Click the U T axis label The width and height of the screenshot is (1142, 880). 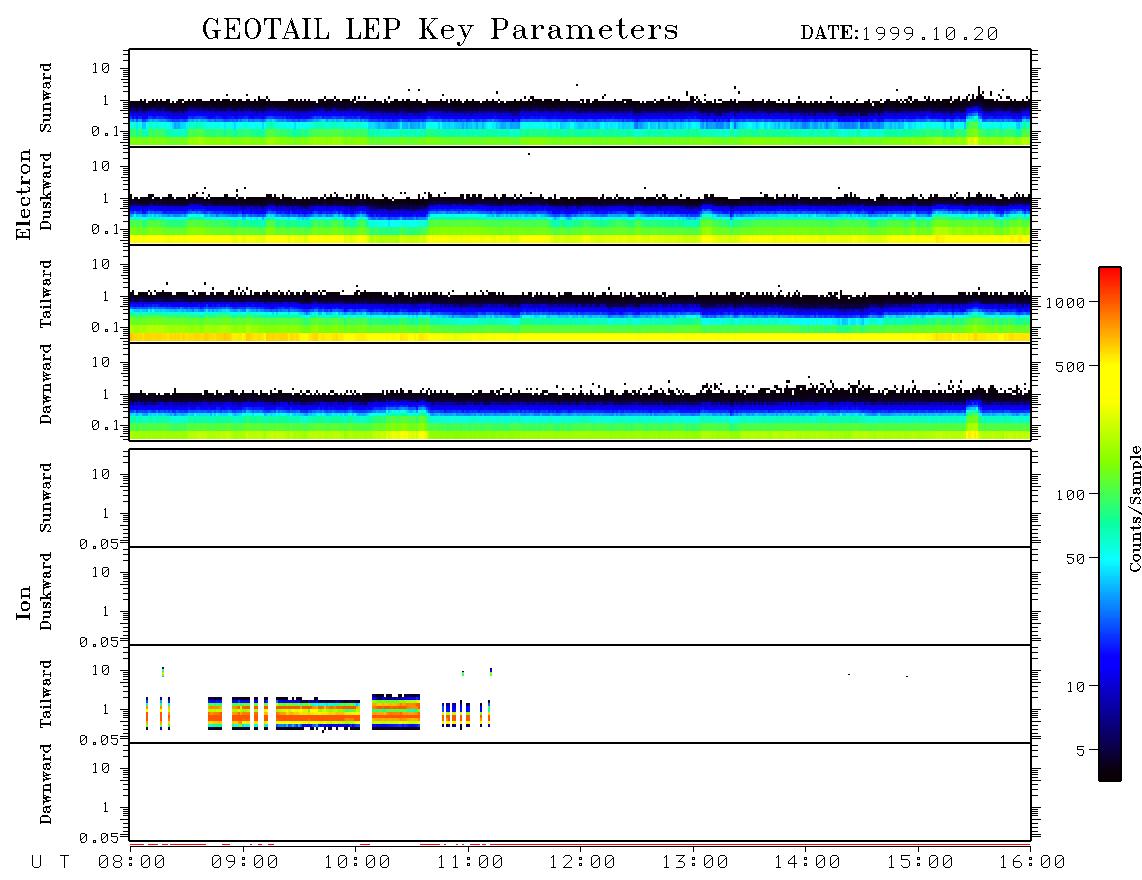click(50, 862)
